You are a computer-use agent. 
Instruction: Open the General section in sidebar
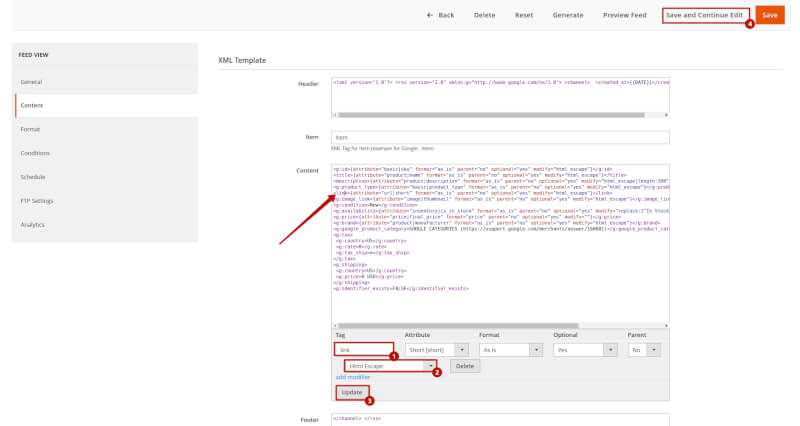click(31, 81)
